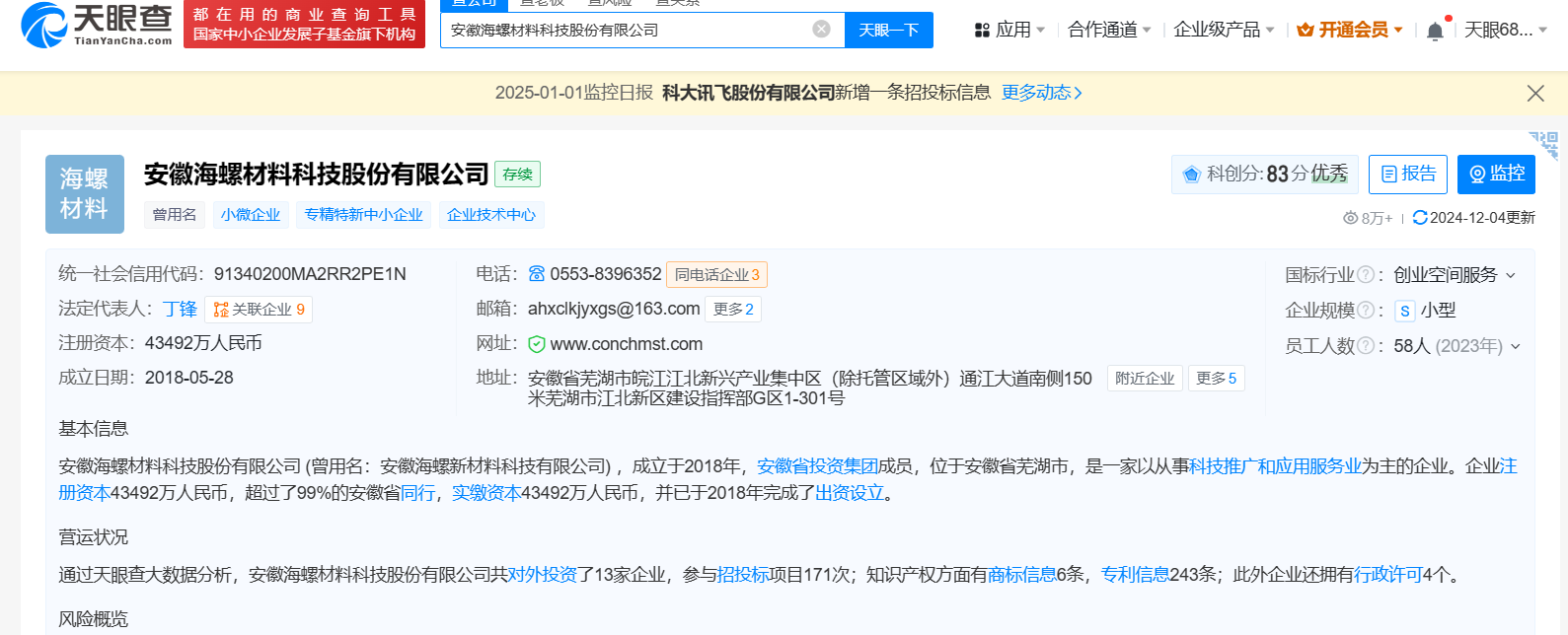Expand the 应用 apps dropdown
1568x635 pixels.
pyautogui.click(x=1009, y=31)
